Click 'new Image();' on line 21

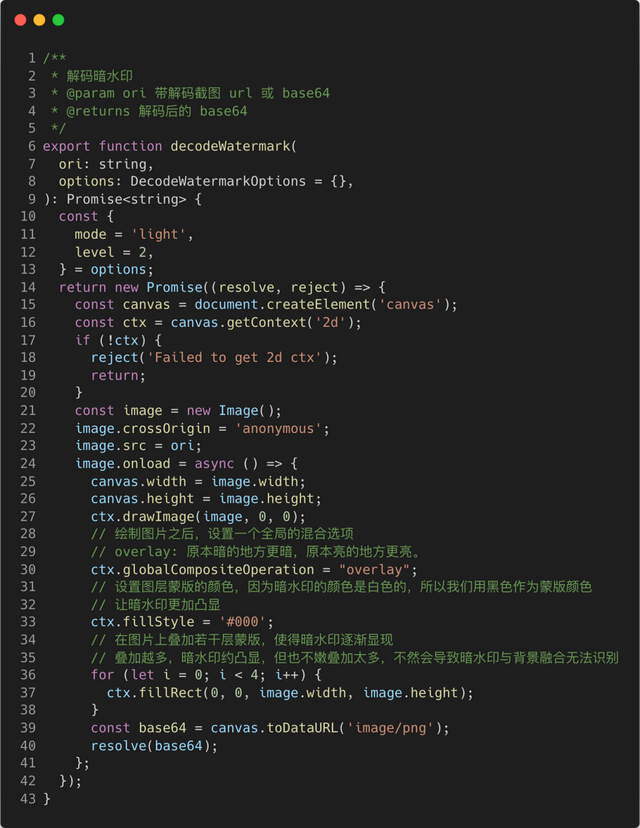pyautogui.click(x=234, y=411)
